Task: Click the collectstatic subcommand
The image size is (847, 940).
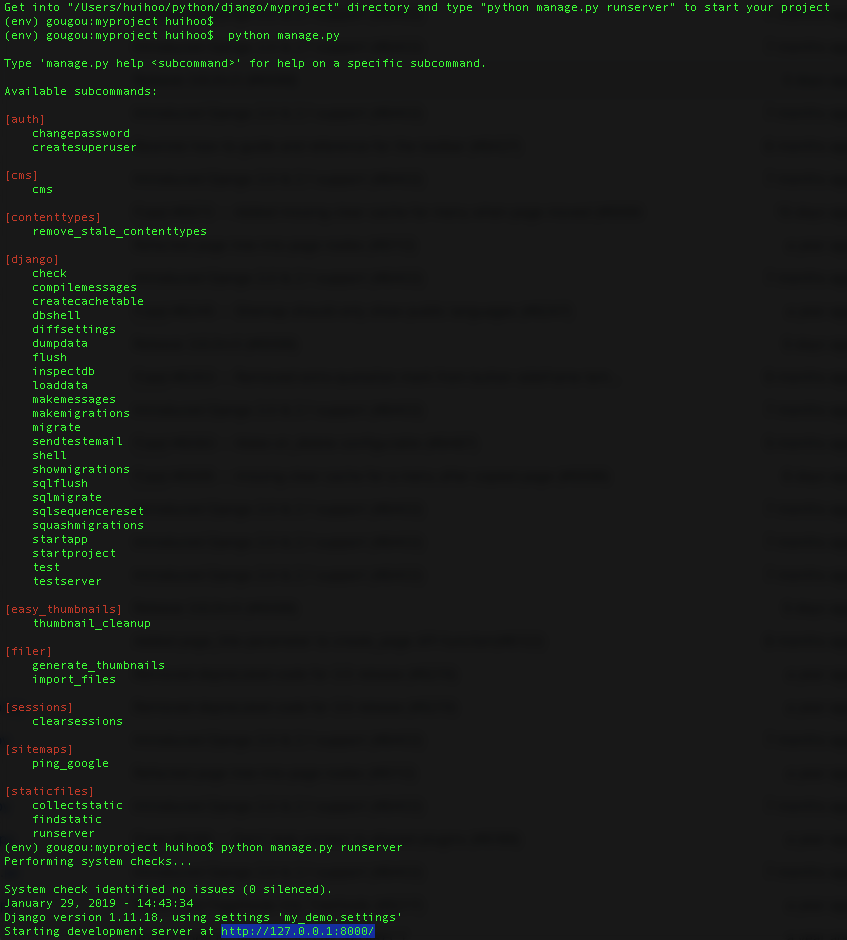Action: point(78,805)
